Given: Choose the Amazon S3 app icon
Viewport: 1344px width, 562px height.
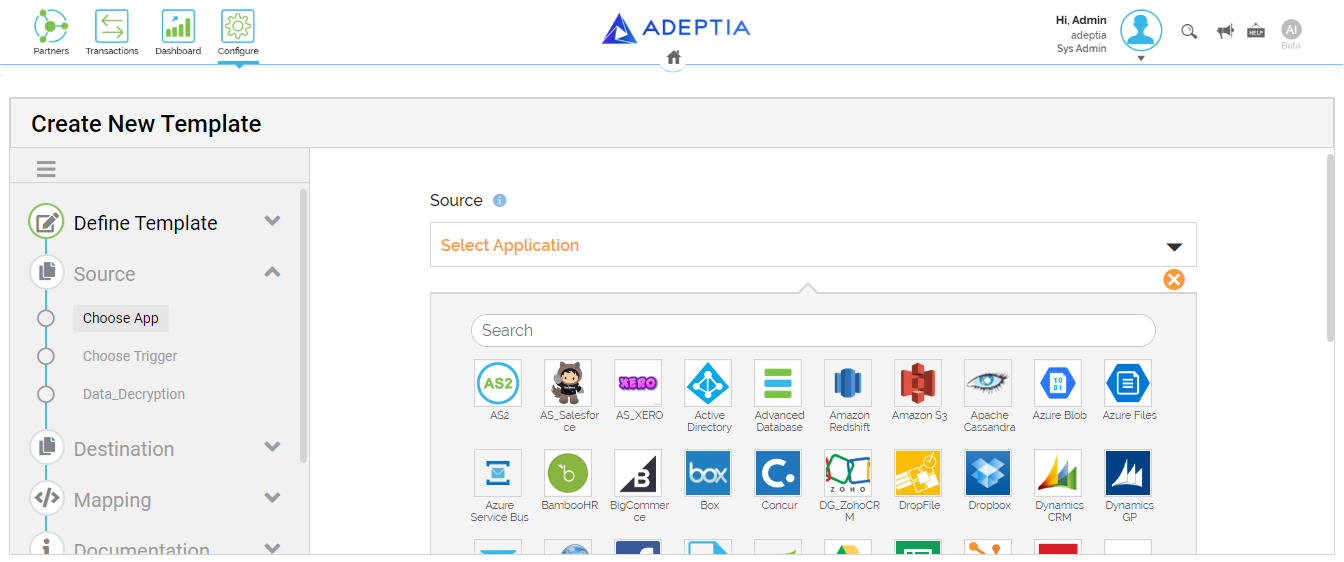Looking at the screenshot, I should (x=918, y=383).
